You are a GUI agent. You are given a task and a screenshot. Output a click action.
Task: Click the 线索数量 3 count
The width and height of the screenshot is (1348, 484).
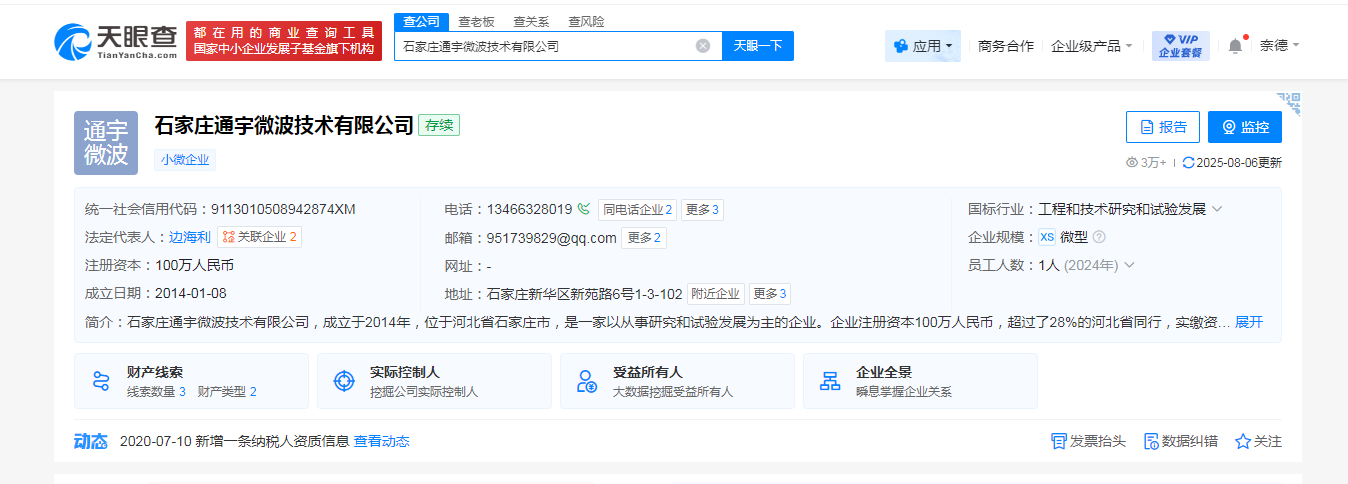click(x=157, y=392)
